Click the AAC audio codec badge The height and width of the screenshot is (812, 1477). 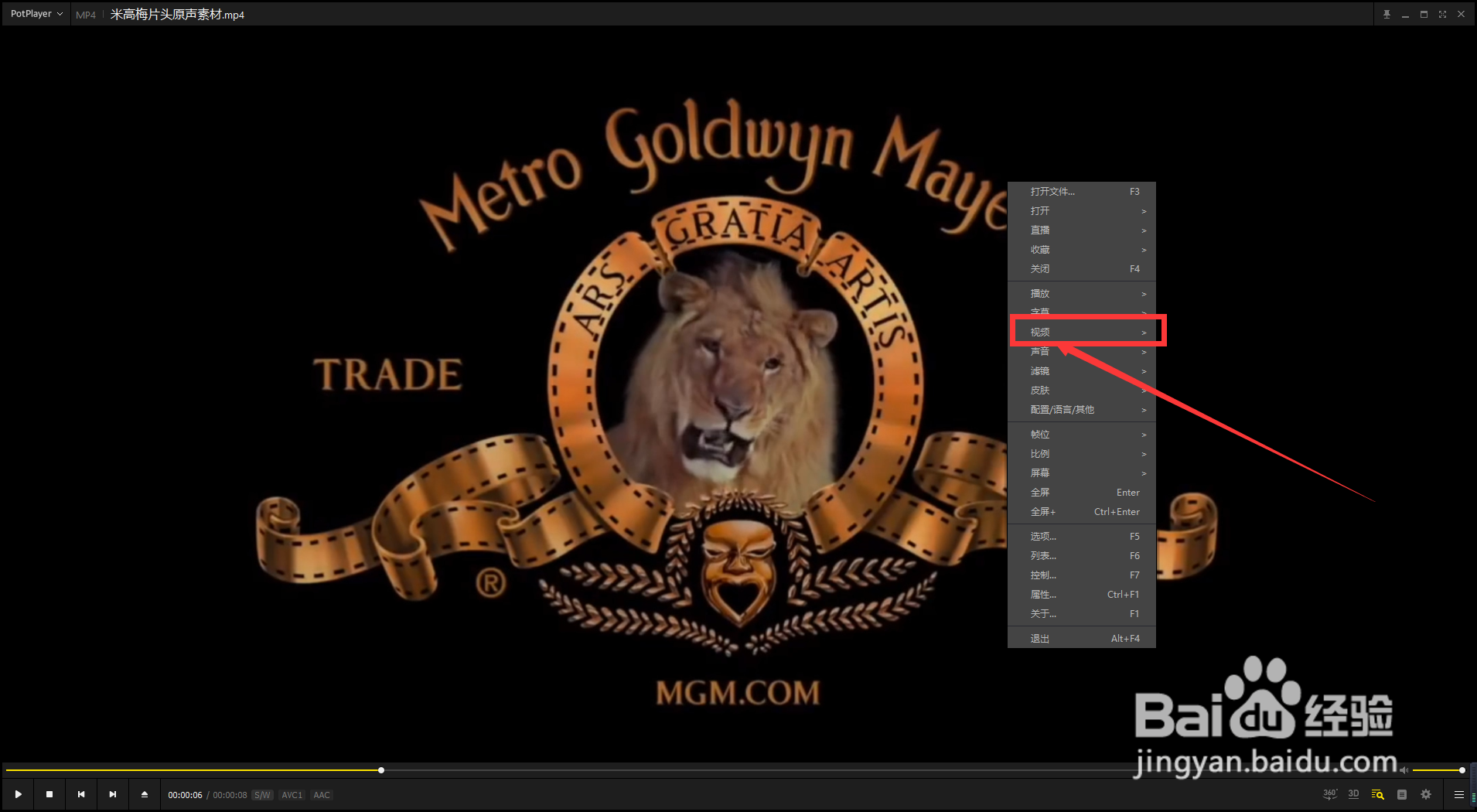click(x=322, y=795)
